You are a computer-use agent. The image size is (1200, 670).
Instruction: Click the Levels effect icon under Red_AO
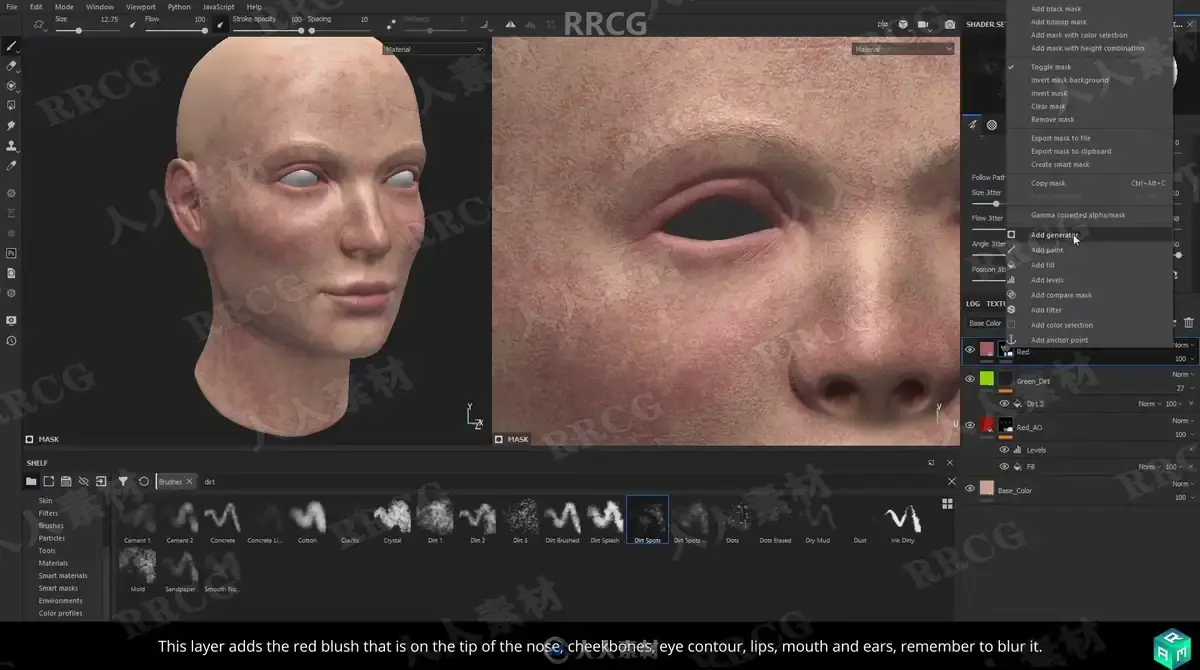click(x=1017, y=450)
